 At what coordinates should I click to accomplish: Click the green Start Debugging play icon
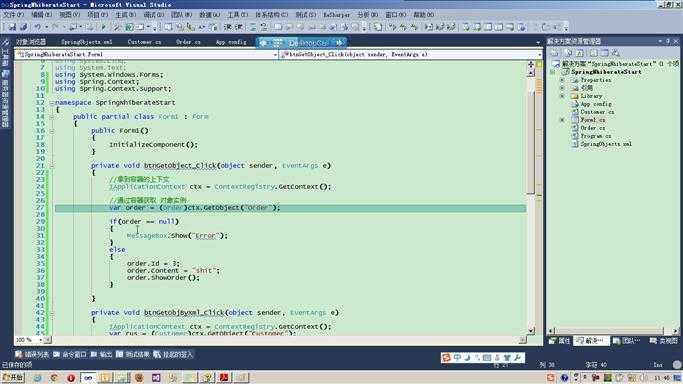pos(103,27)
